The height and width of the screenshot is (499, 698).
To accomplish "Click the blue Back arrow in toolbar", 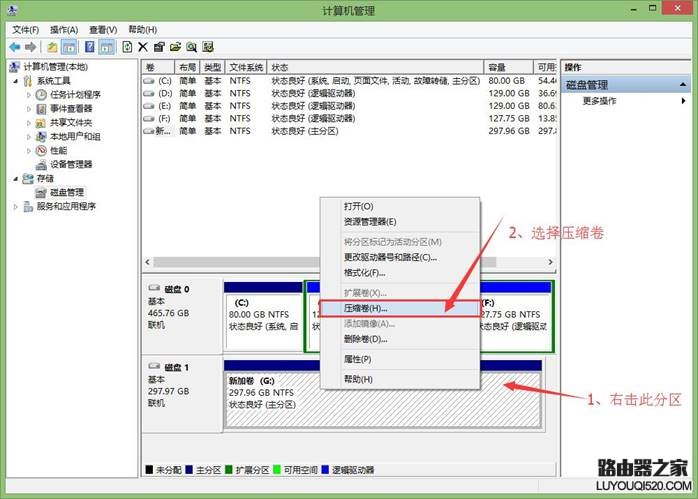I will (15, 47).
